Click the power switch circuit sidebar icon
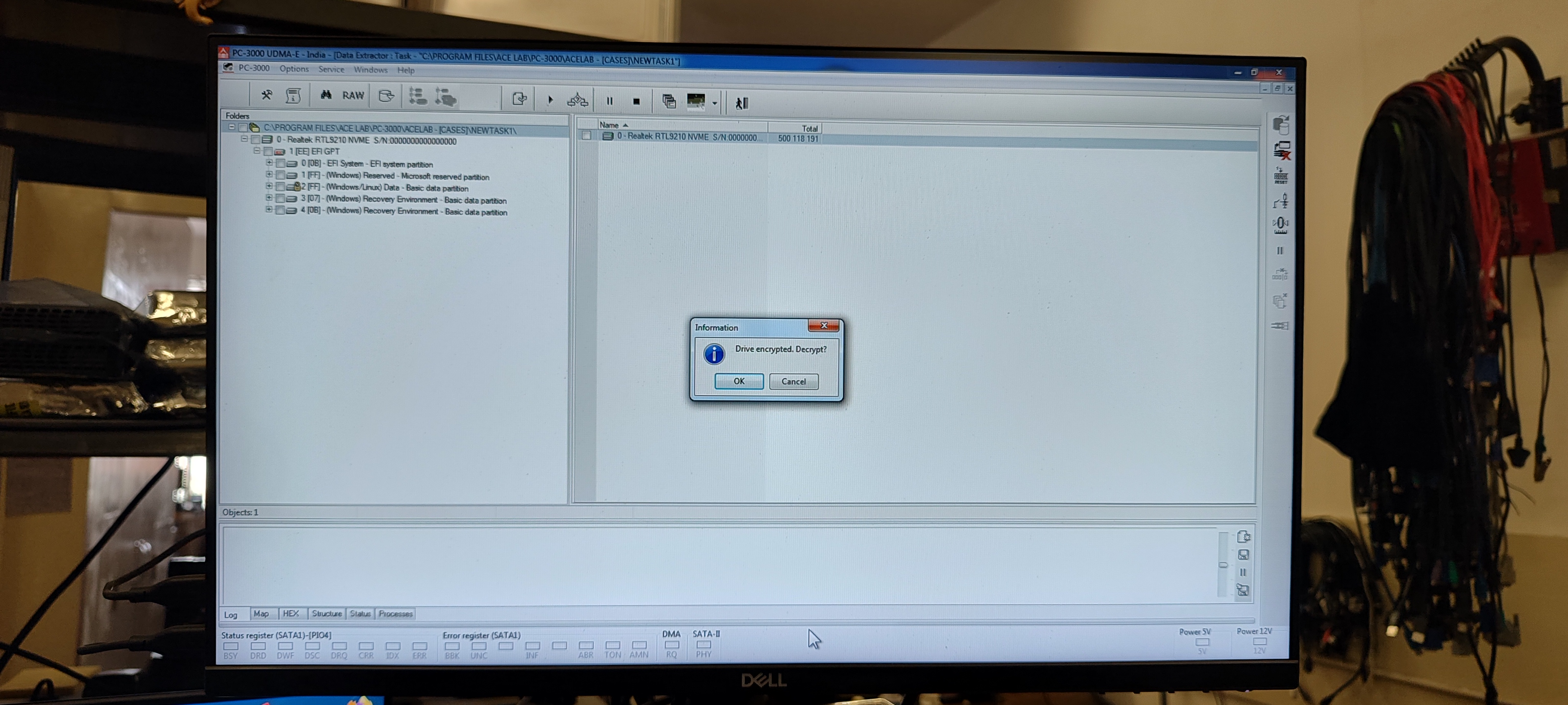This screenshot has height=705, width=1568. (x=1280, y=201)
